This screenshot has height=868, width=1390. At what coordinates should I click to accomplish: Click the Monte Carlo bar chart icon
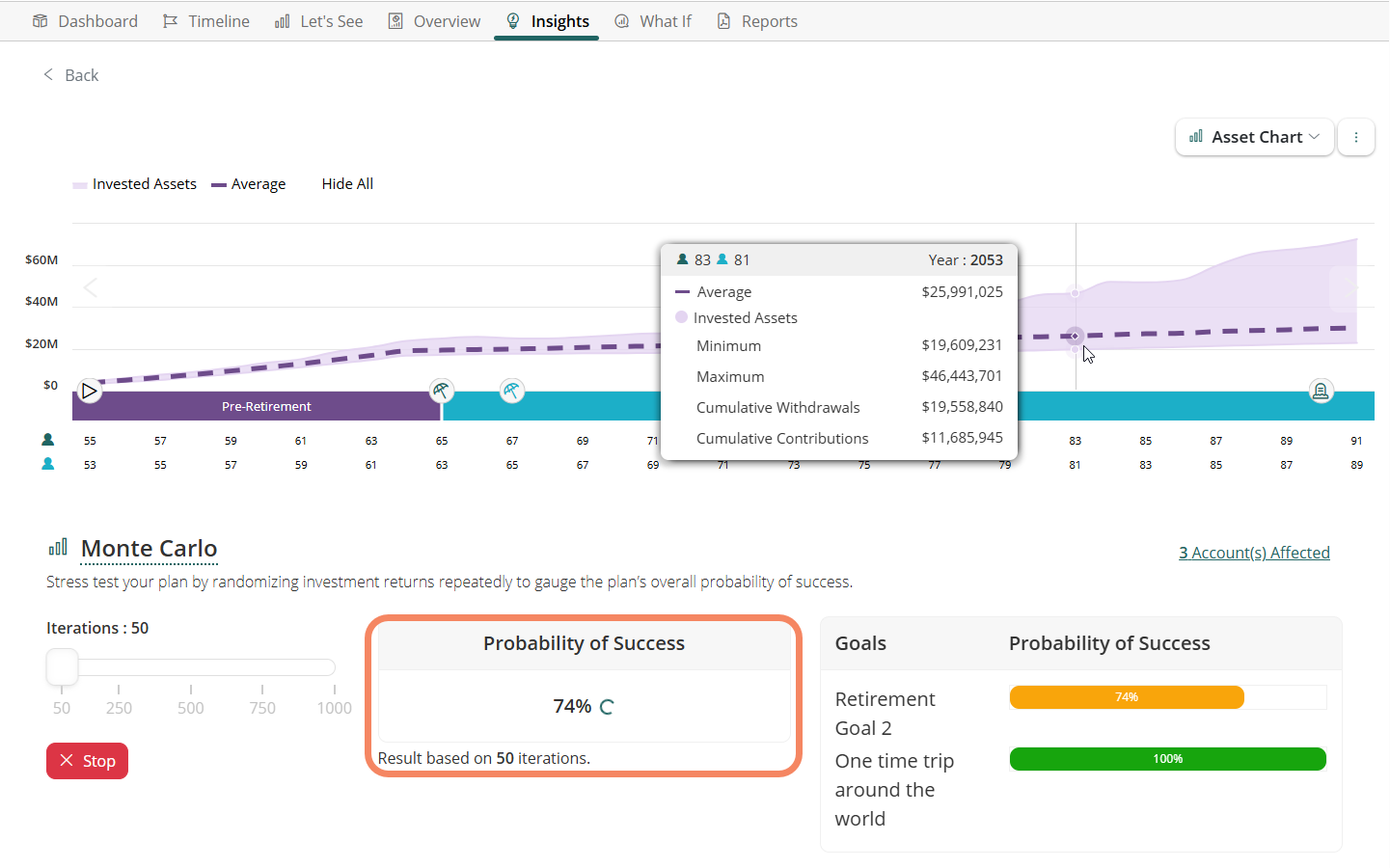tap(58, 548)
